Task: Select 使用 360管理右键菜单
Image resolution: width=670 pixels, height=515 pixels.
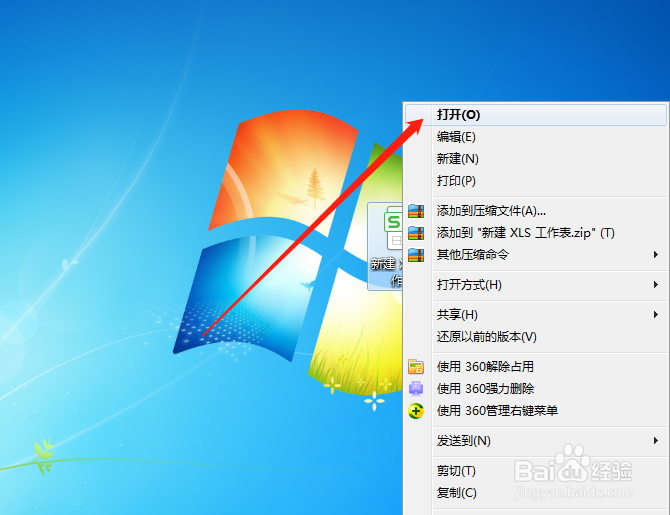Action: (535, 411)
